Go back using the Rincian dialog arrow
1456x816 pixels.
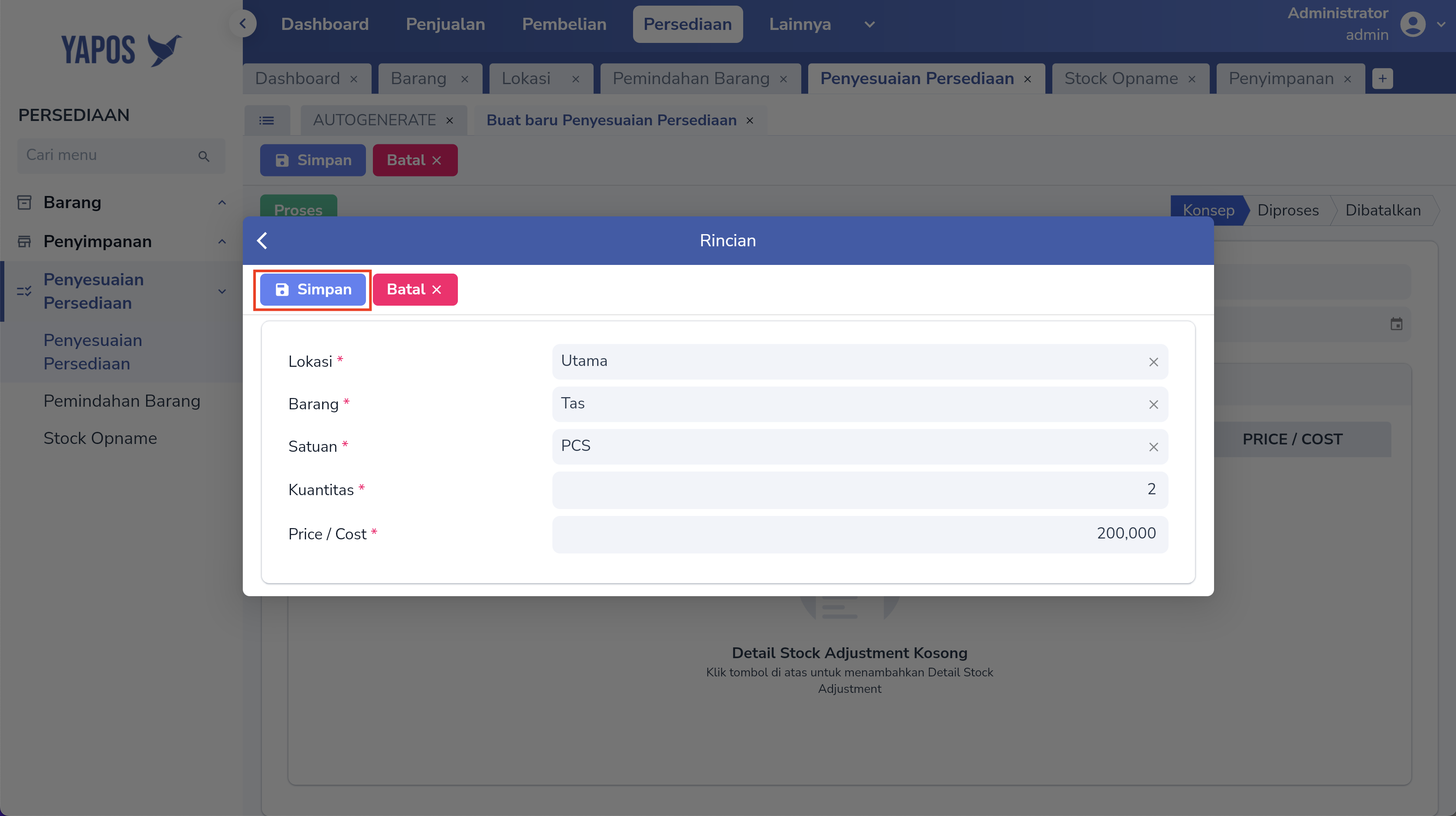pos(262,241)
